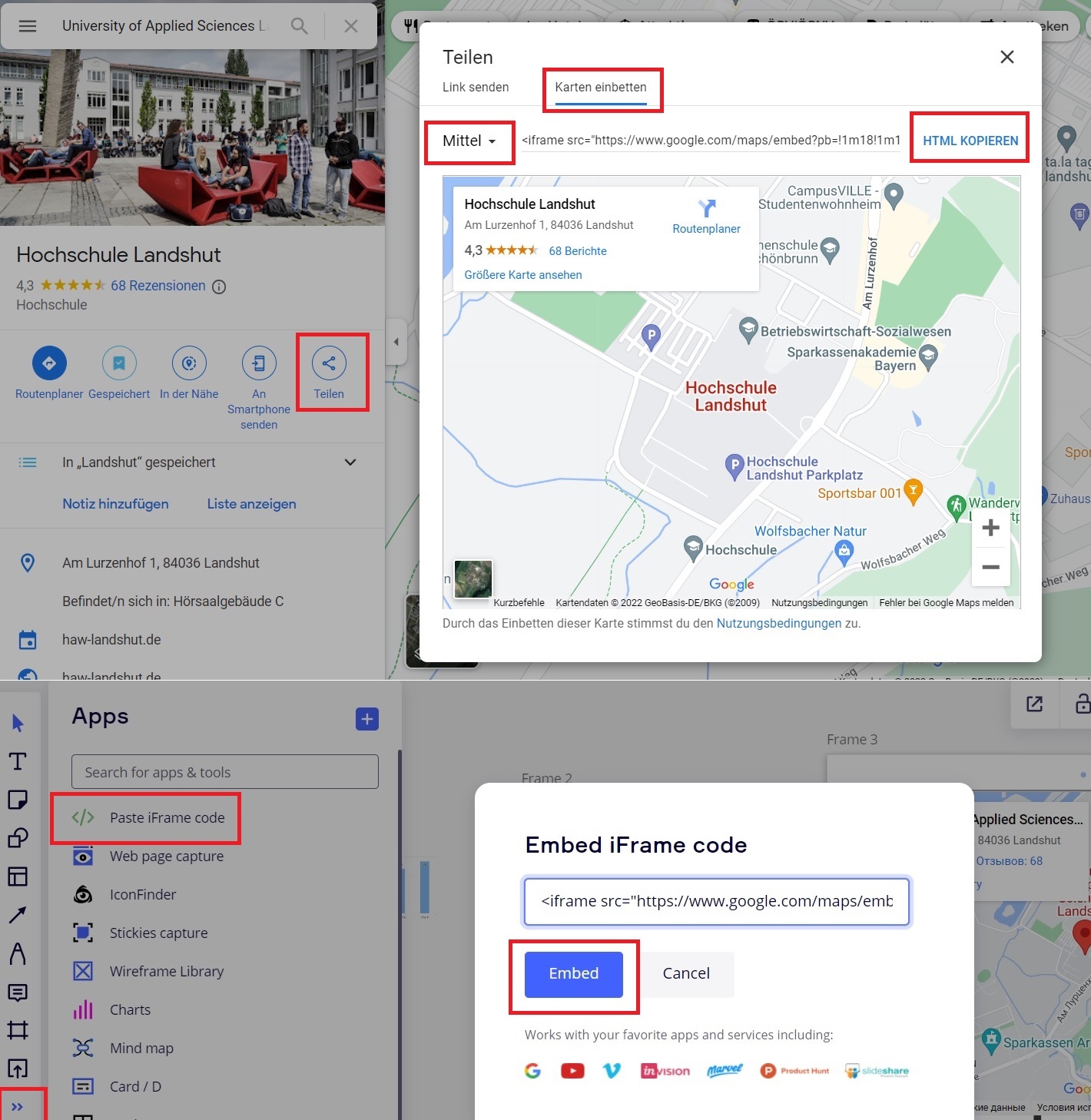Select the Shapes tool
The height and width of the screenshot is (1120, 1091).
click(x=18, y=838)
